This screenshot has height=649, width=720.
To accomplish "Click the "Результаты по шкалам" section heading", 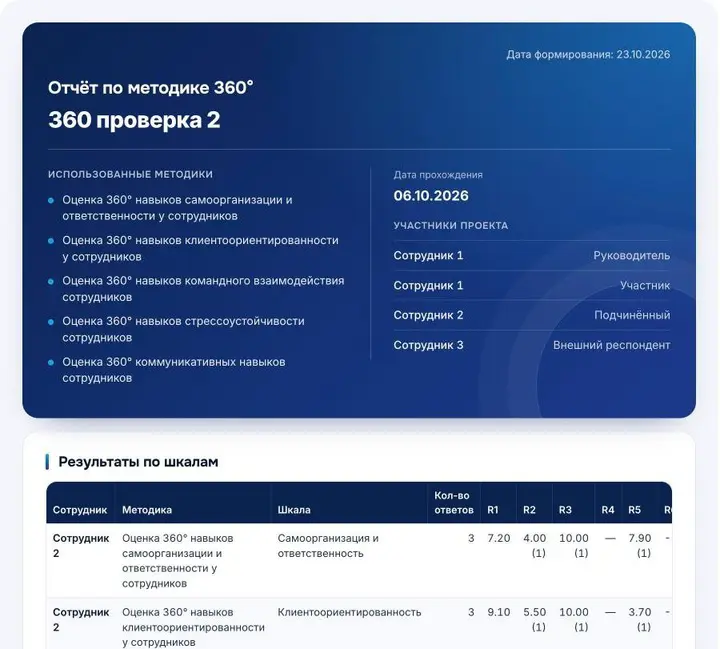I will tap(138, 462).
